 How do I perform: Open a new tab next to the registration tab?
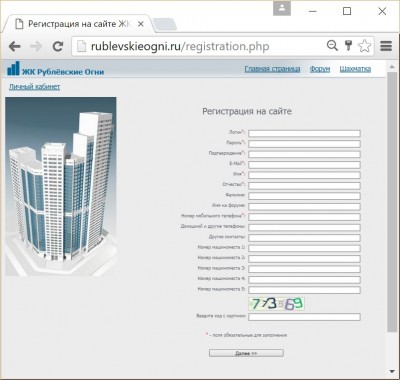tap(165, 25)
